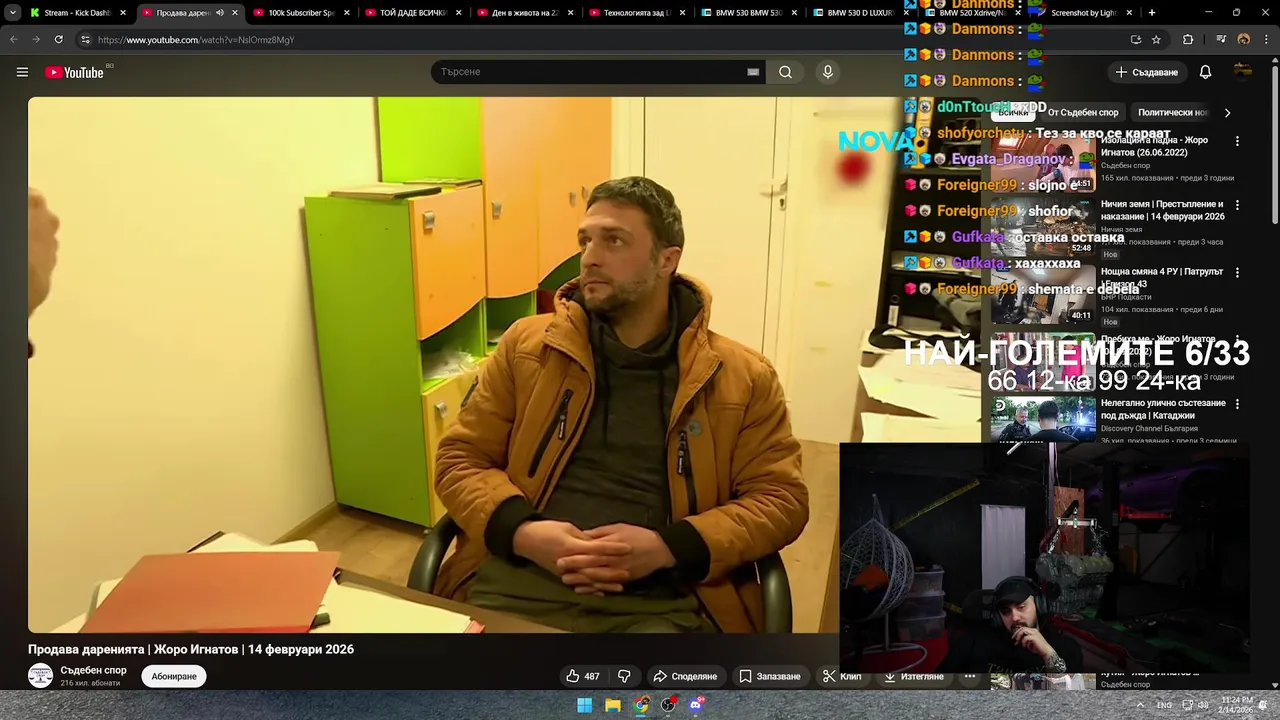Open YouTube notifications bell
The height and width of the screenshot is (720, 1280).
[1205, 72]
